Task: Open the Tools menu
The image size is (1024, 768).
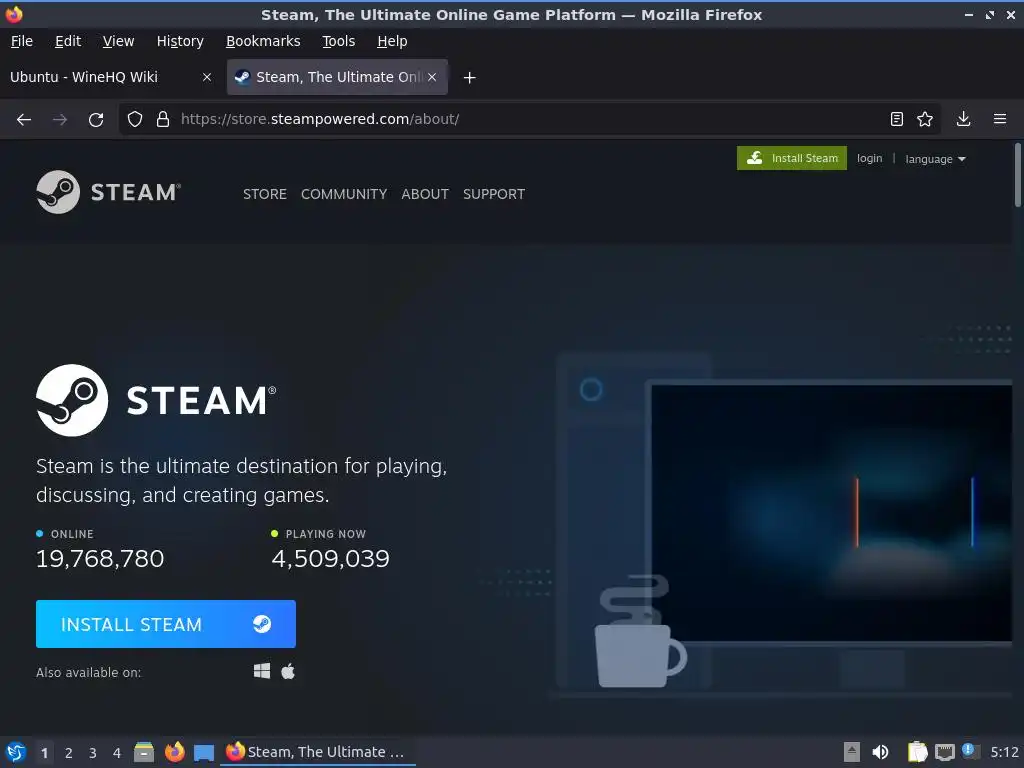Action: coord(338,41)
